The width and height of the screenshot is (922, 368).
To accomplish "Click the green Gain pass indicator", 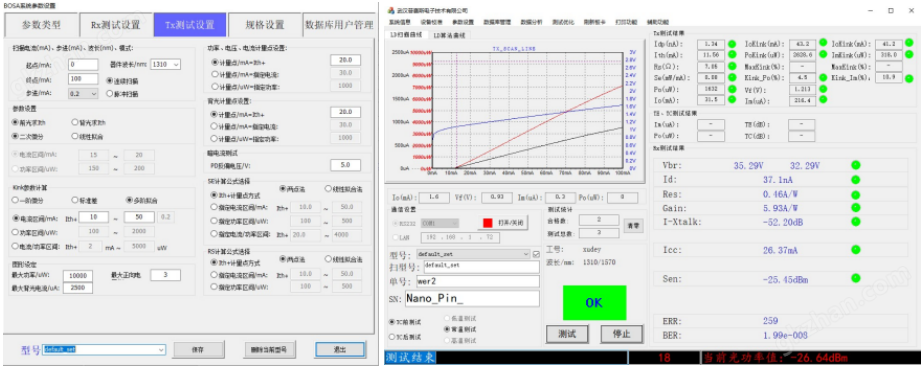I will 856,208.
